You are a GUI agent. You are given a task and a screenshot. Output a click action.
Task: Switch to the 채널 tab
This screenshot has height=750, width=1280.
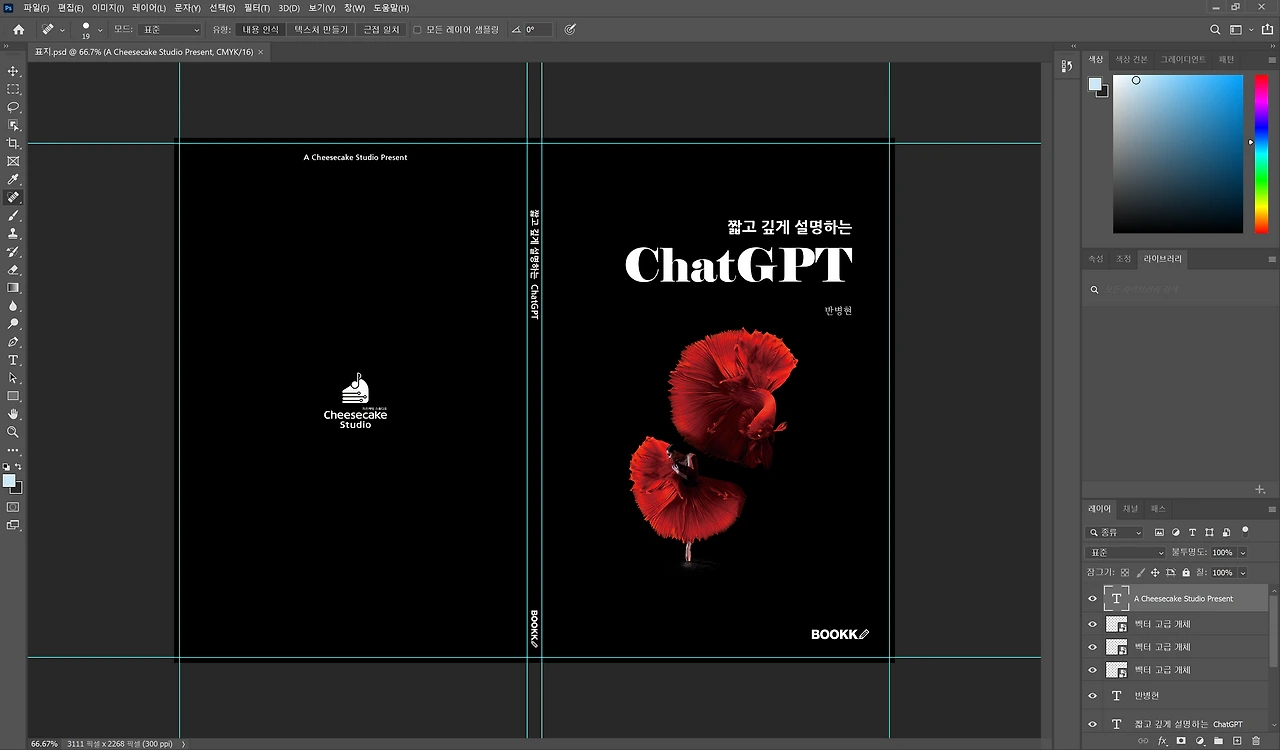(x=1130, y=509)
